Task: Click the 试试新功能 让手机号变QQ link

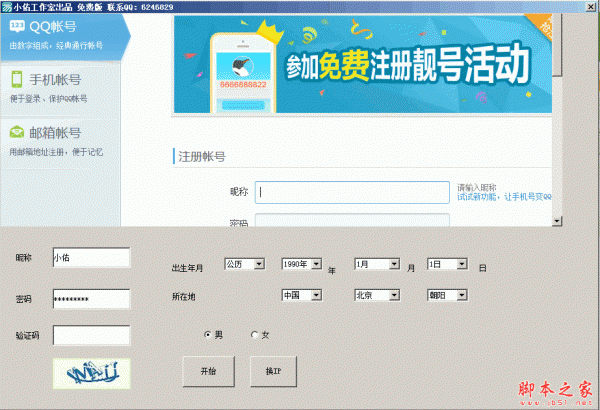Action: click(x=504, y=197)
